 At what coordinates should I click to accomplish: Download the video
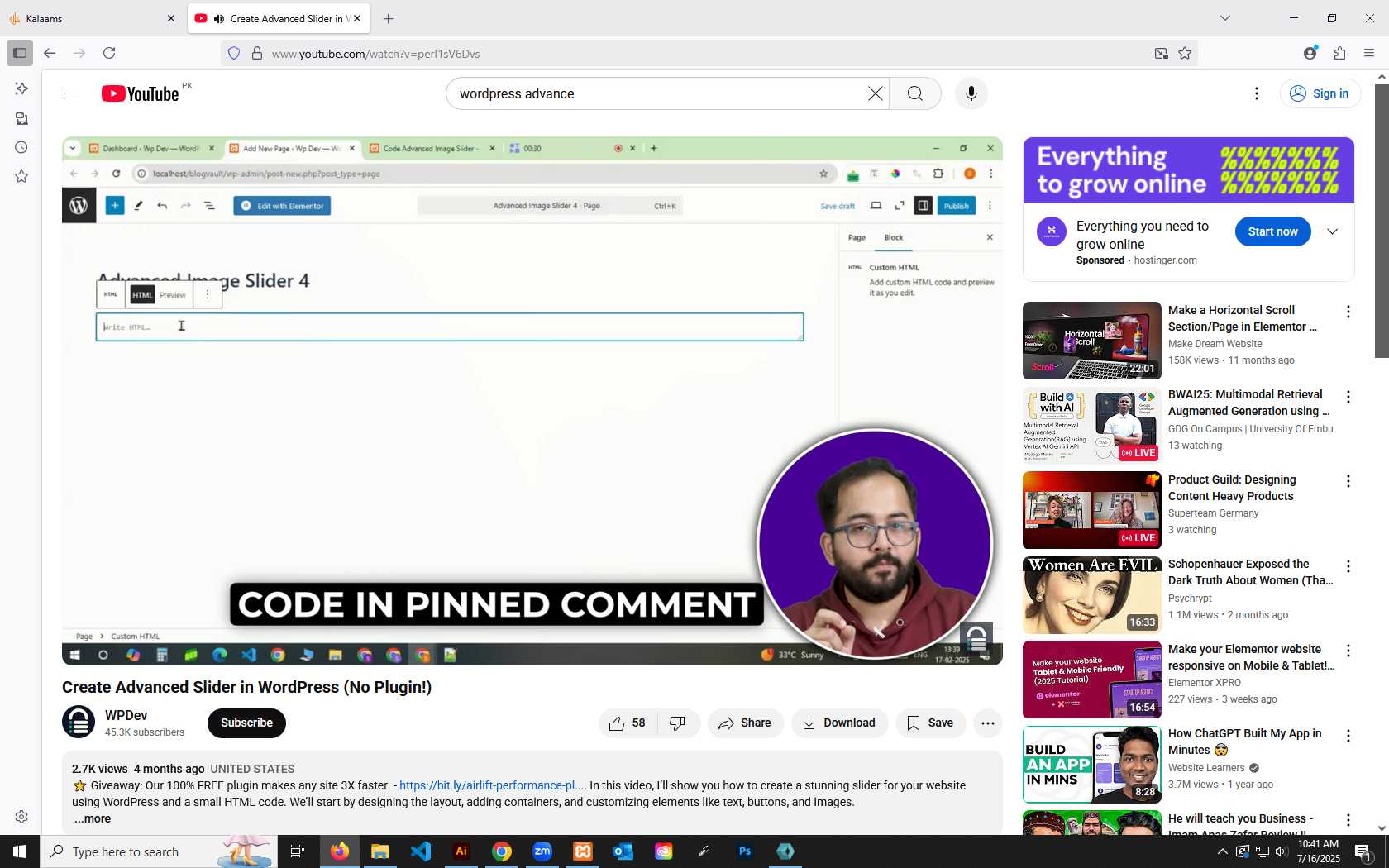point(839,723)
